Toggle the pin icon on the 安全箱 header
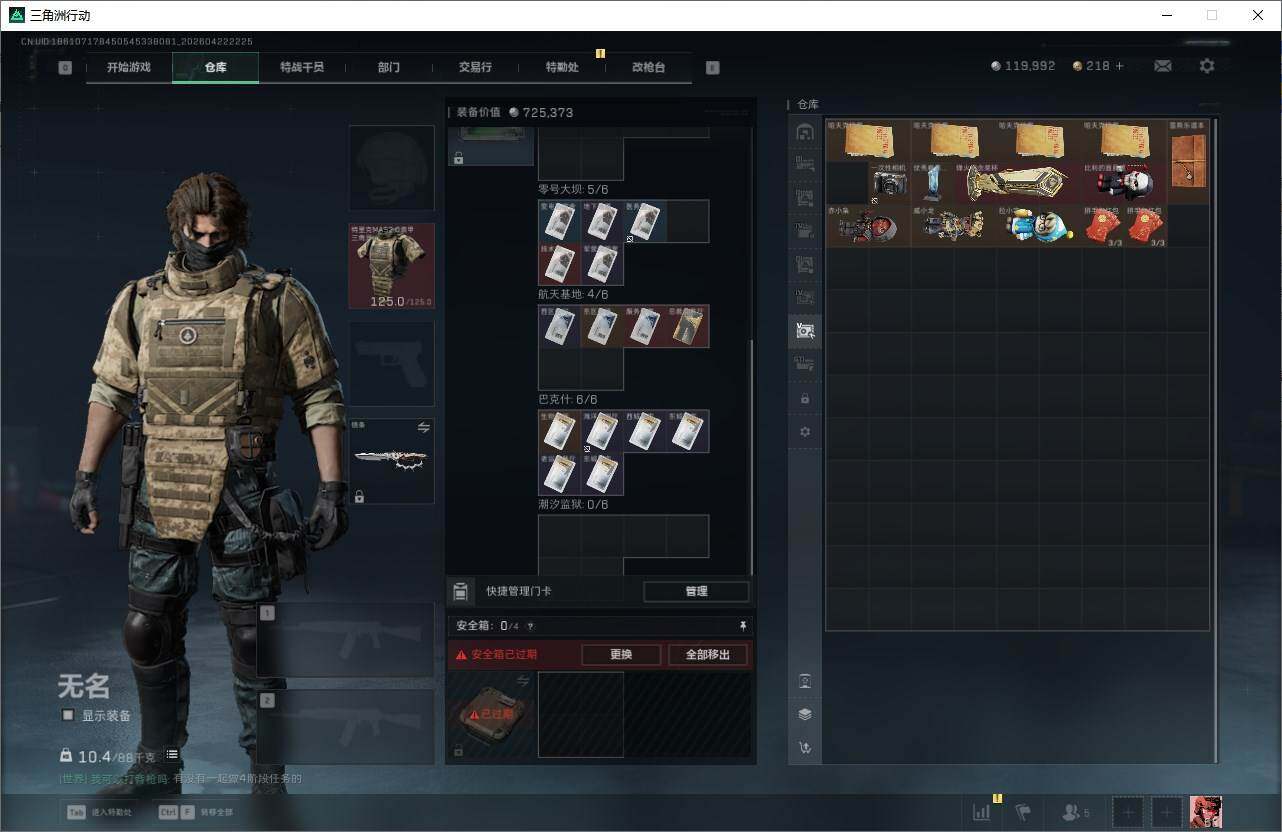The height and width of the screenshot is (832, 1282). click(743, 626)
